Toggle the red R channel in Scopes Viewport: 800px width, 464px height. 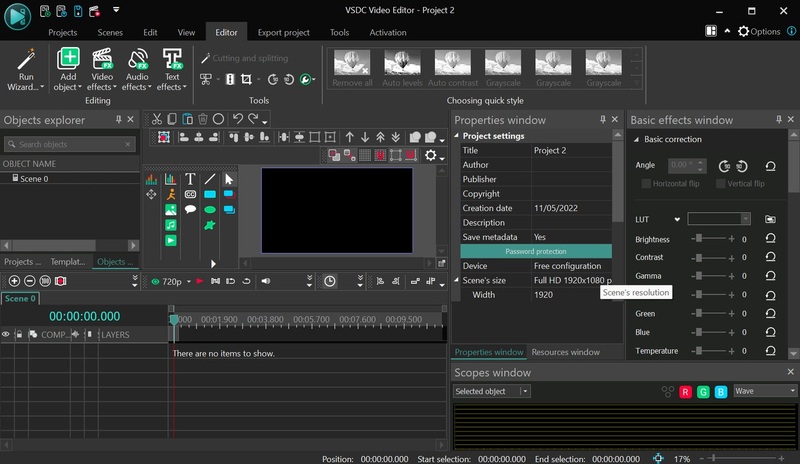[x=687, y=391]
